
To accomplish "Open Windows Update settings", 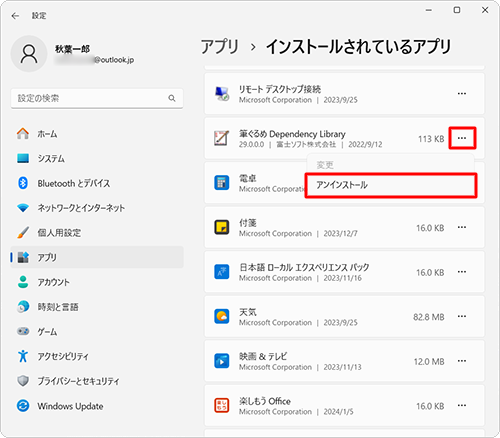I will point(97,406).
